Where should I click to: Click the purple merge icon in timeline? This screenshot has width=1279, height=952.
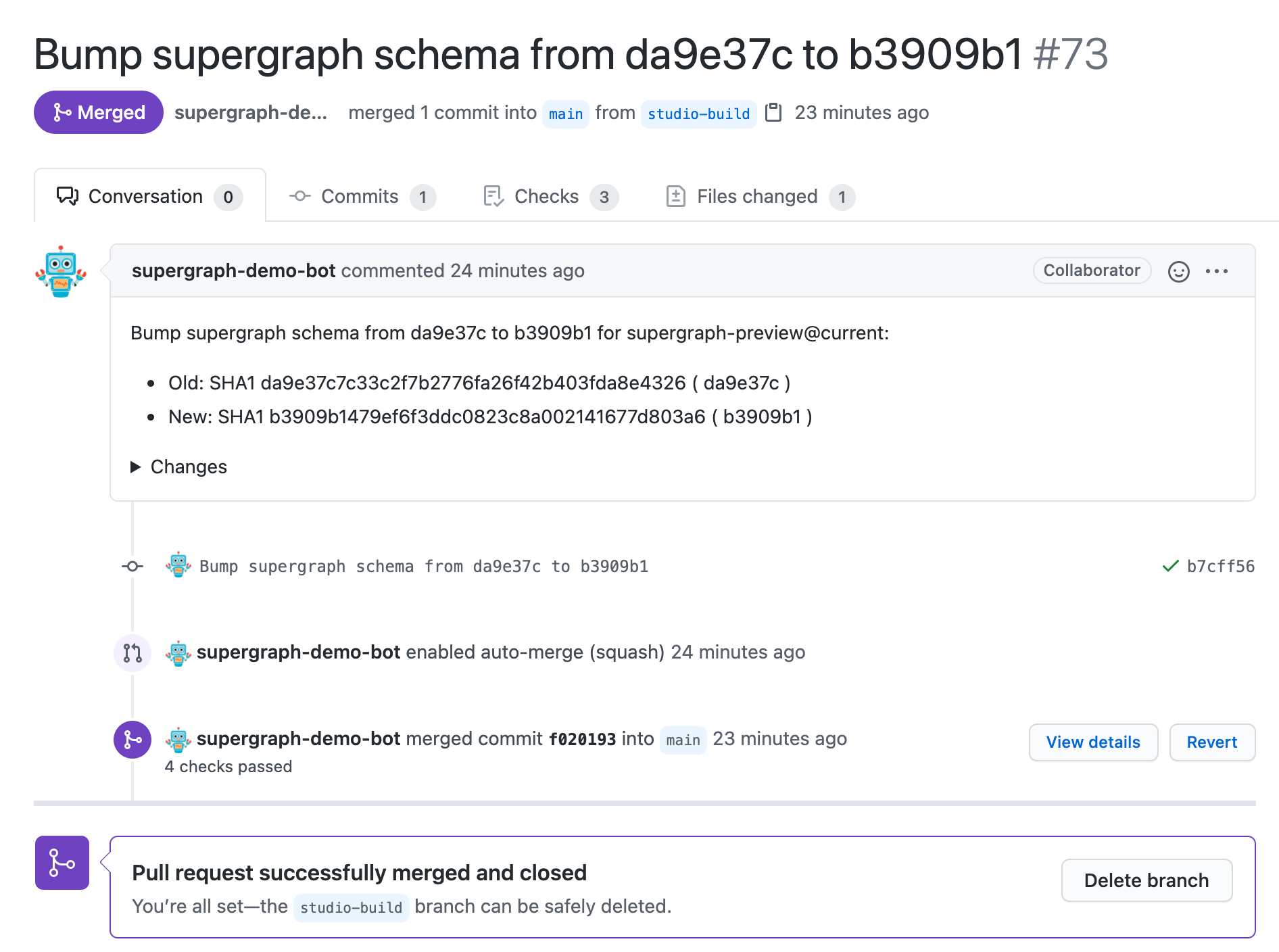132,740
